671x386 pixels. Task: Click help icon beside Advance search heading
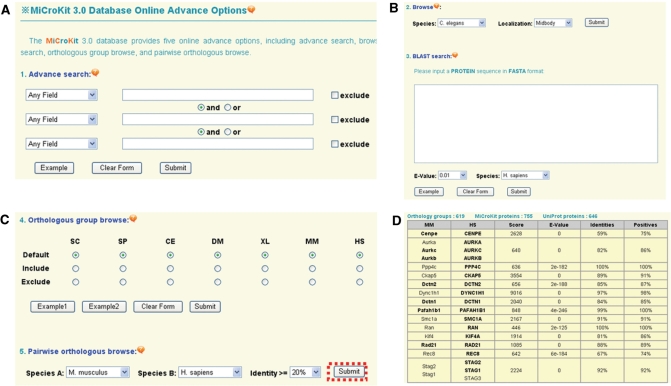click(x=95, y=73)
